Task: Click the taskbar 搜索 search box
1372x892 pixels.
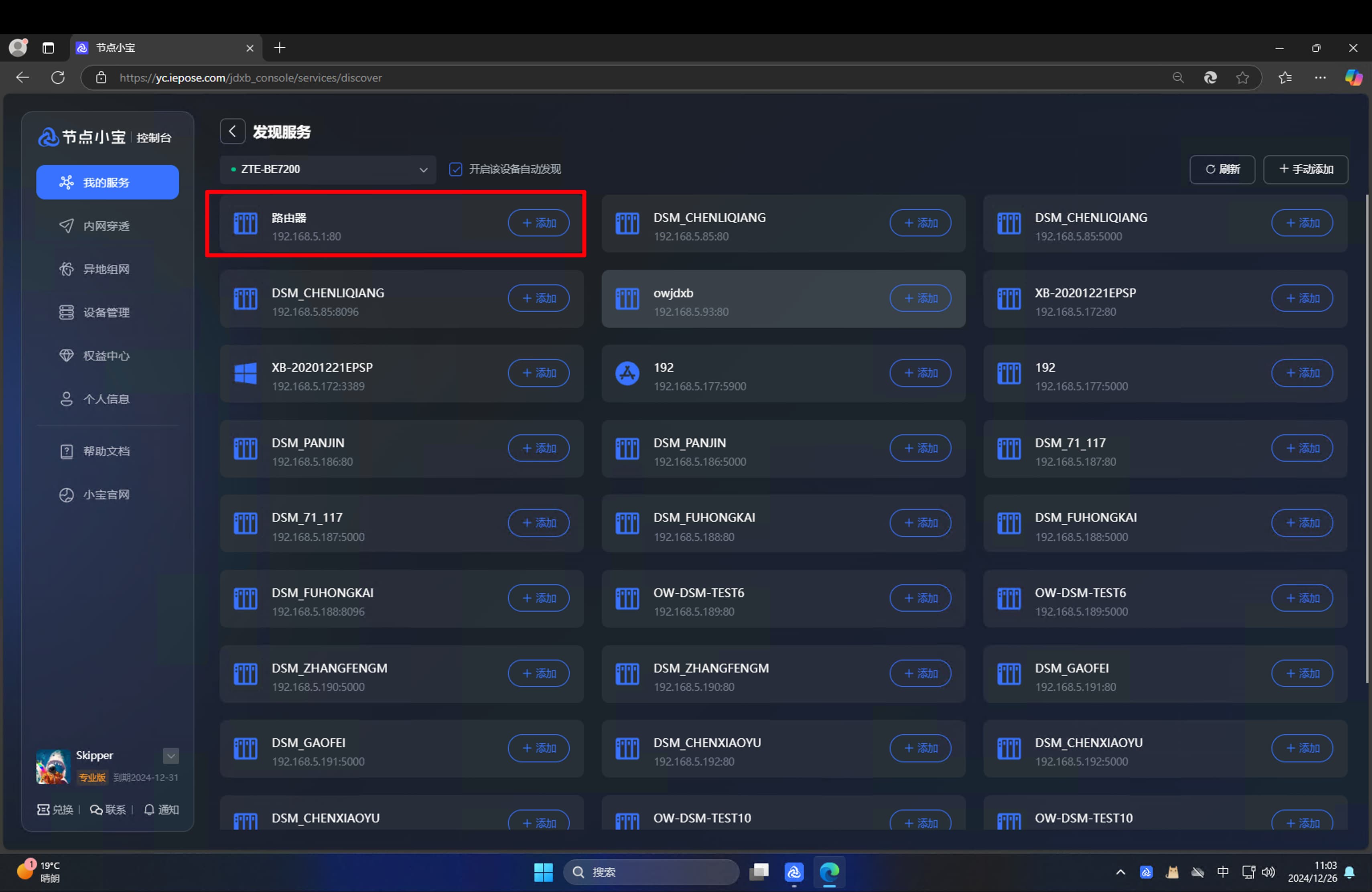Action: (x=651, y=872)
